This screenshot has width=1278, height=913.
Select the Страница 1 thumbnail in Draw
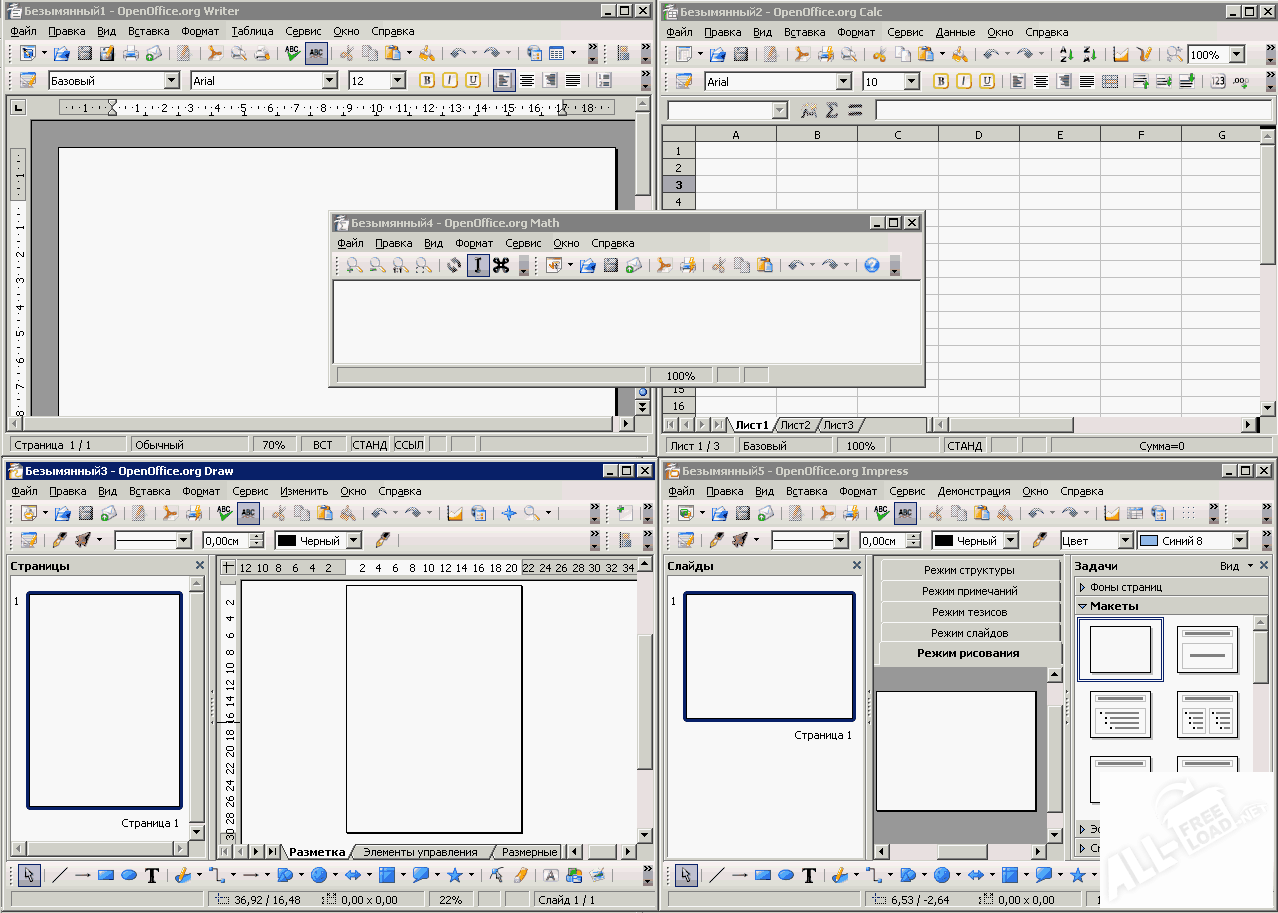tap(103, 700)
